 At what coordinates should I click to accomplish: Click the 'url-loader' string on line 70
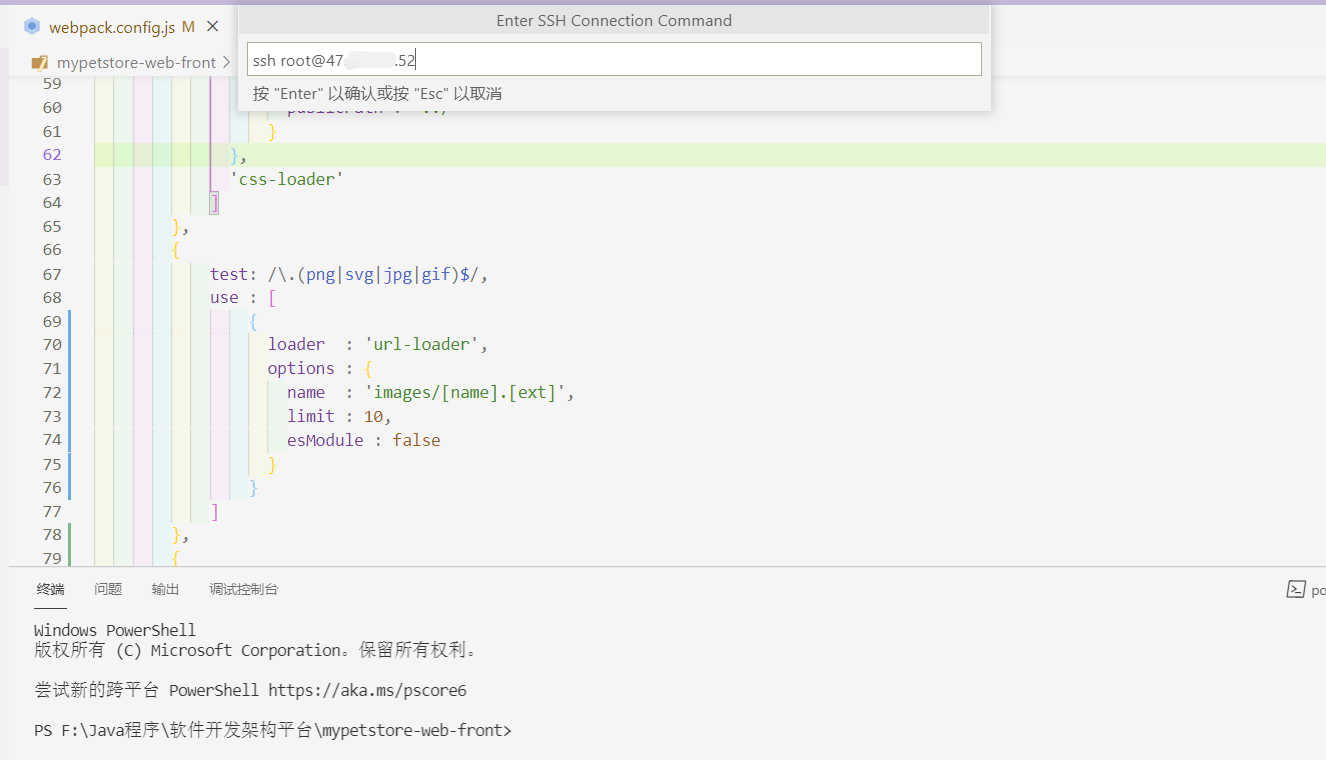pos(420,344)
